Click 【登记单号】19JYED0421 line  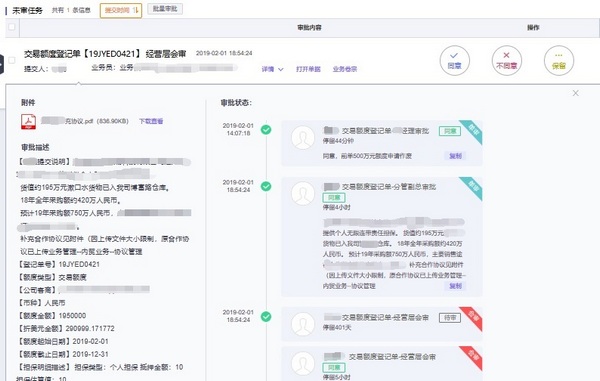pos(58,264)
